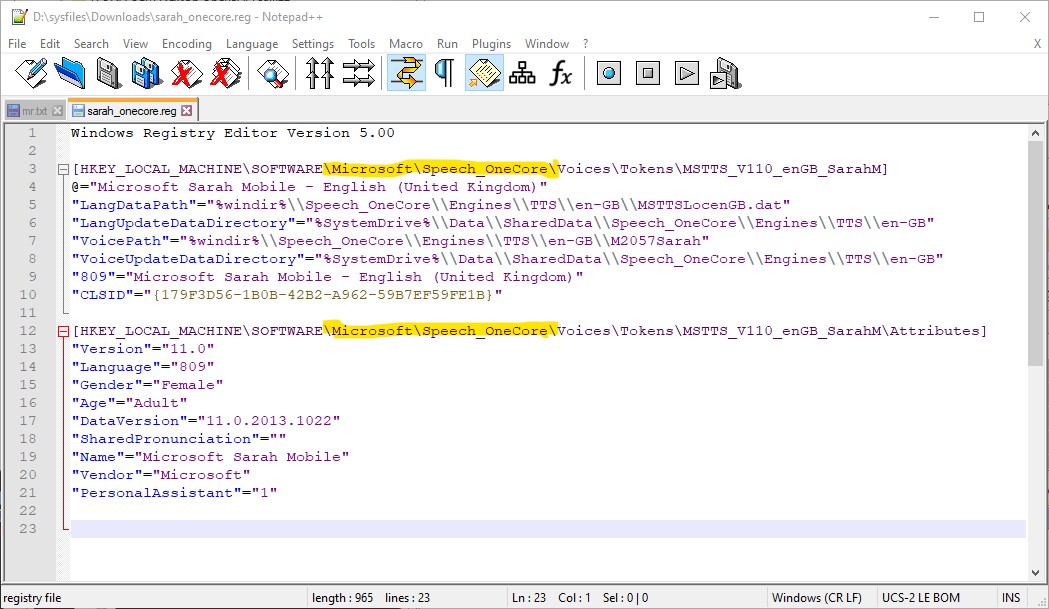Click the Windows (CR LF) status field
Image resolution: width=1049 pixels, height=609 pixels.
816,598
